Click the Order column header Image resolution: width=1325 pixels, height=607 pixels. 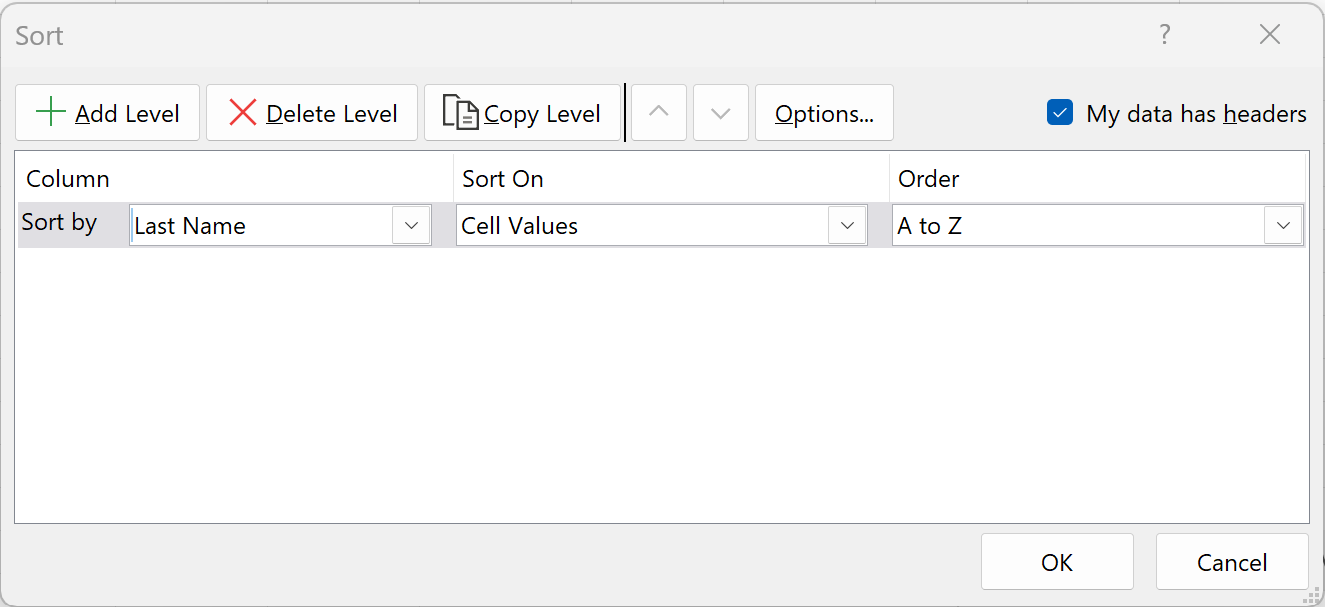[929, 179]
